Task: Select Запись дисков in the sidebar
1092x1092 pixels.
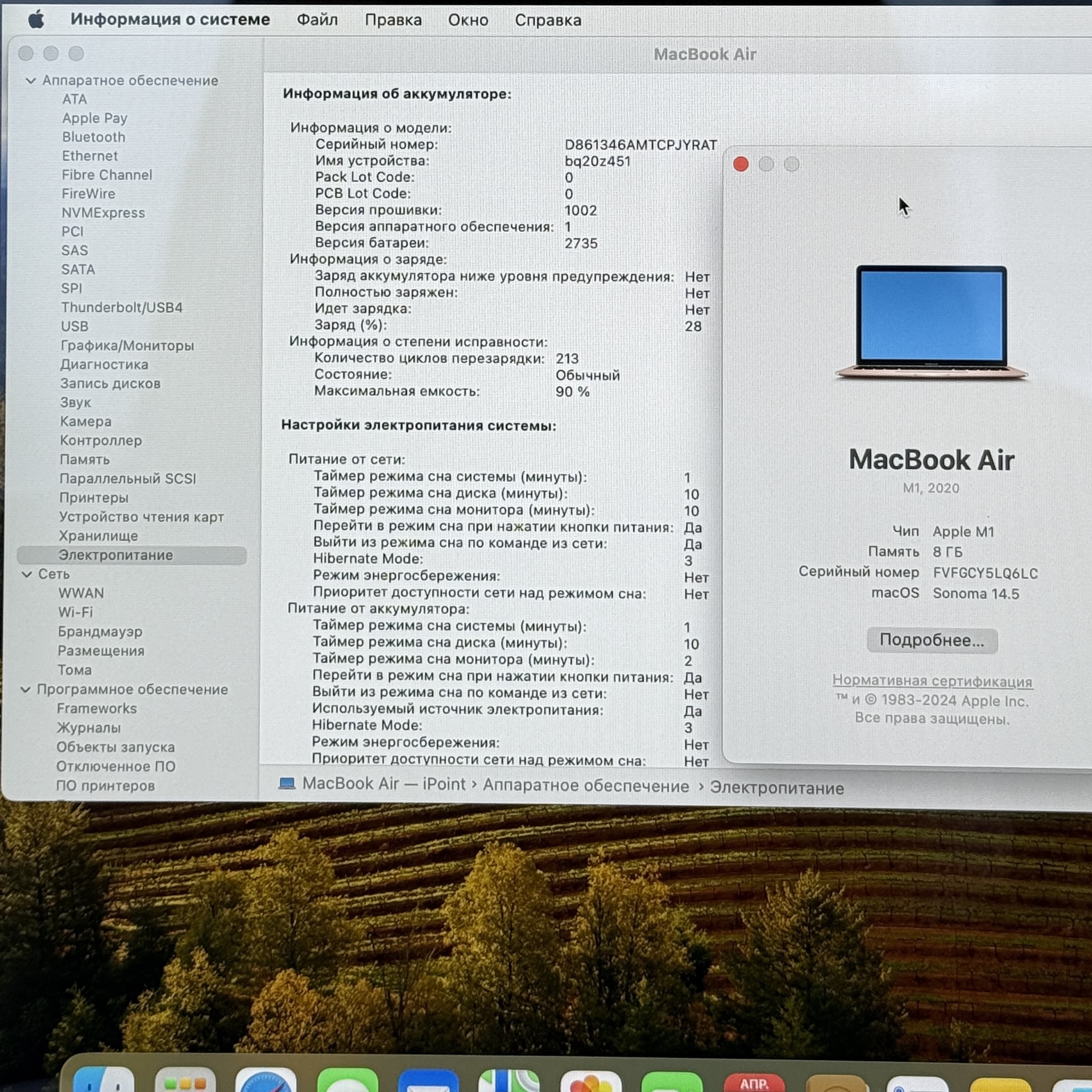Action: pyautogui.click(x=110, y=384)
